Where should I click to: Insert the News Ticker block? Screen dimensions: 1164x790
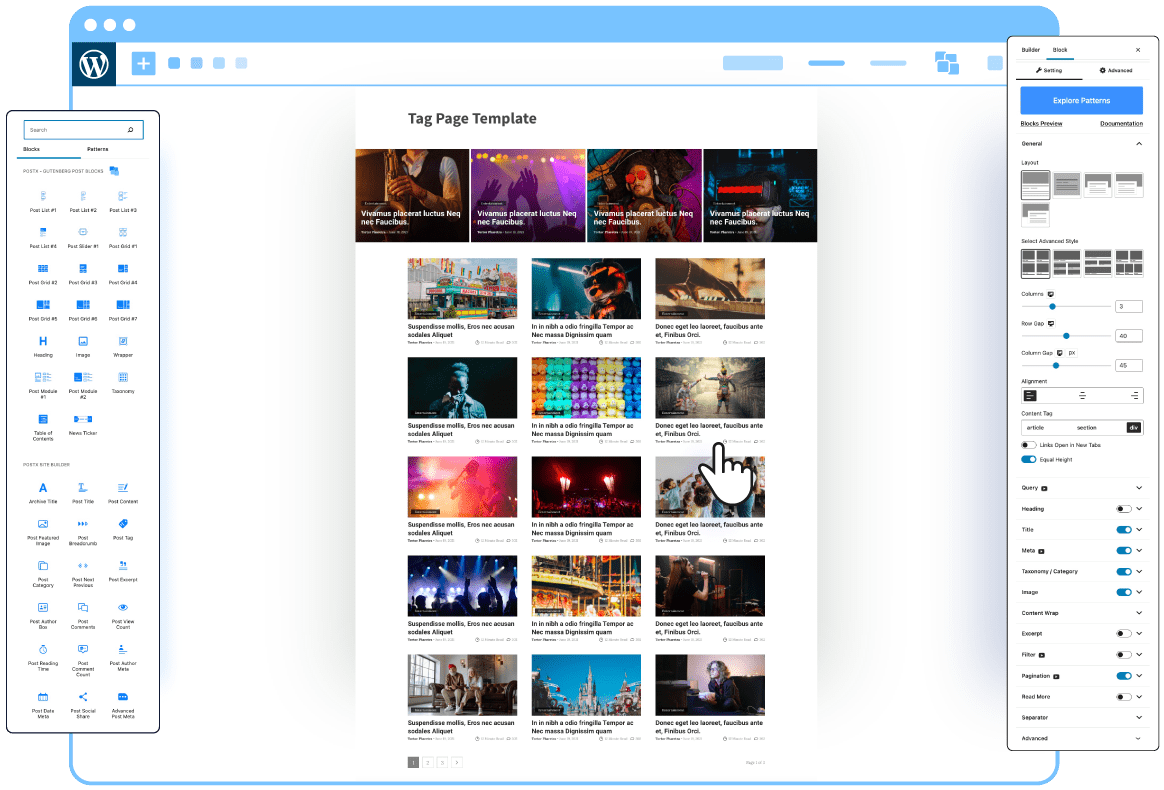83,425
